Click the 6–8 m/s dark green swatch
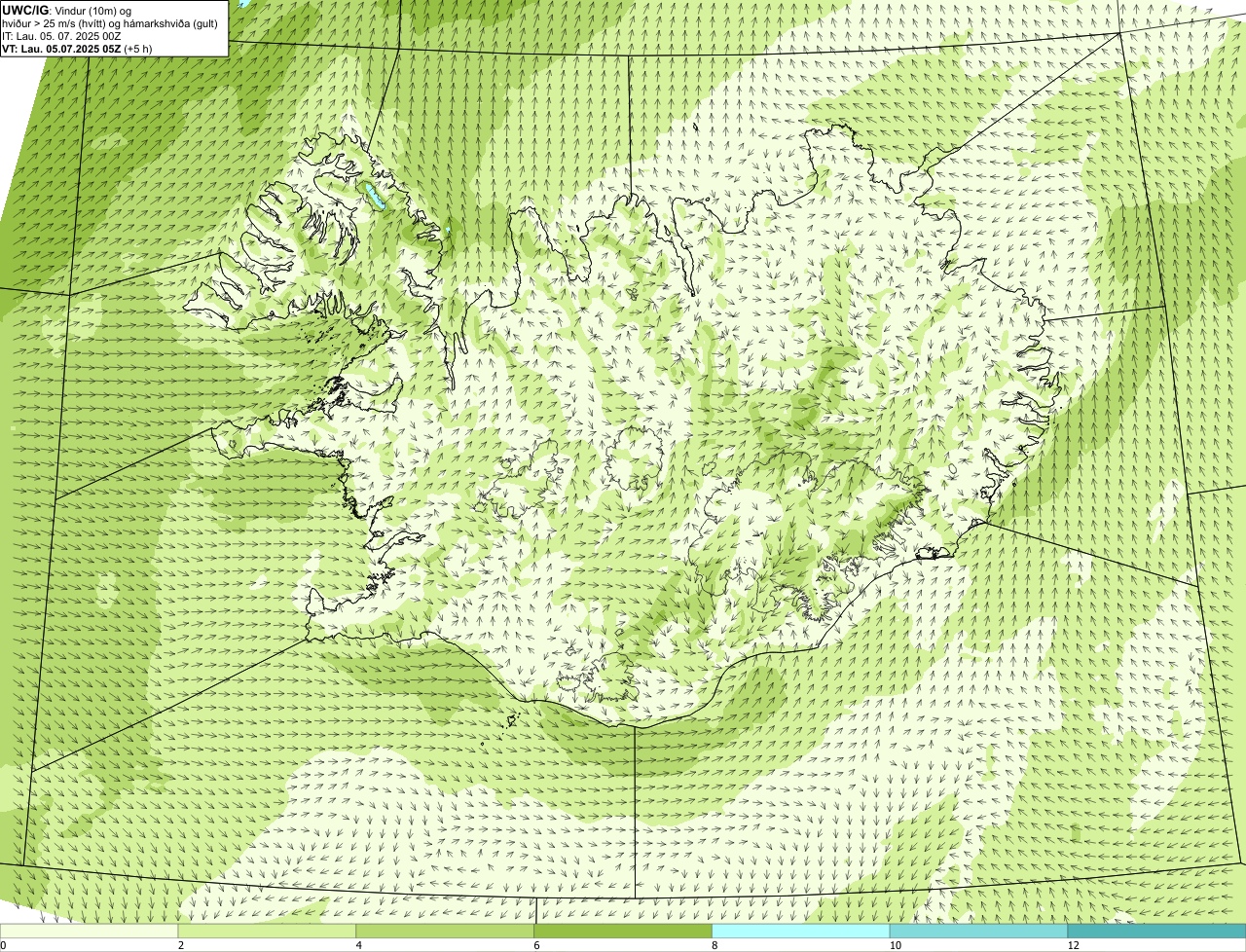The image size is (1246, 952). (x=624, y=931)
